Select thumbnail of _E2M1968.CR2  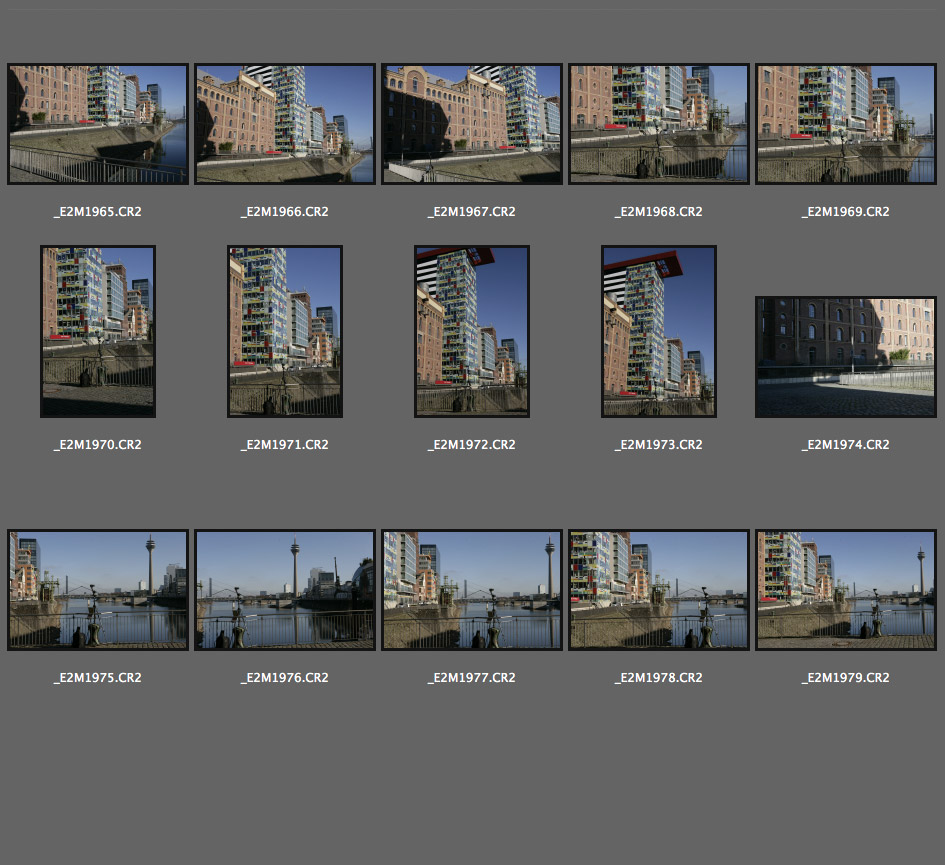click(659, 124)
